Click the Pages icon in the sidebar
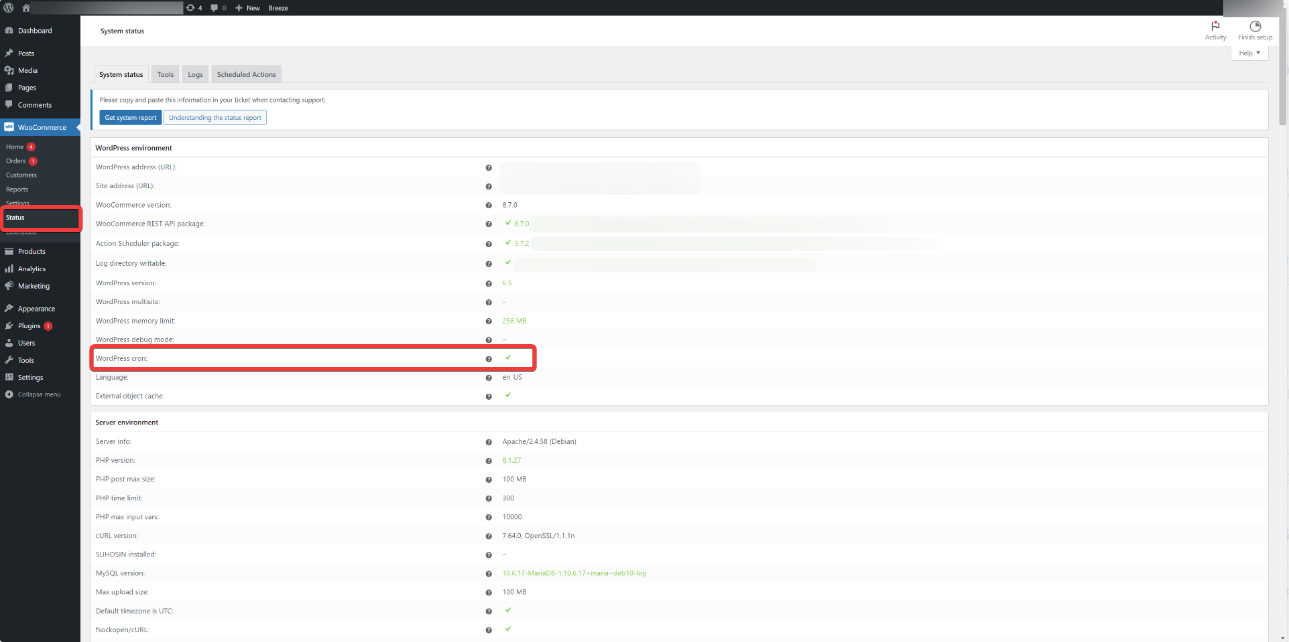 click(x=9, y=87)
